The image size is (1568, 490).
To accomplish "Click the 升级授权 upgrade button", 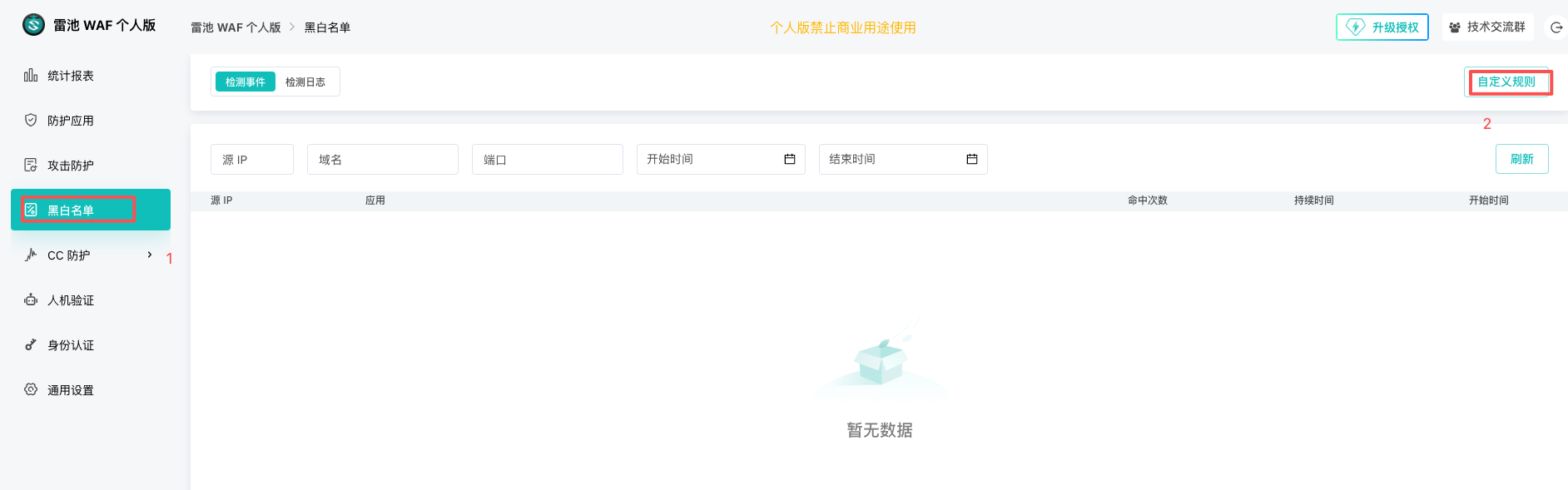I will click(x=1382, y=27).
